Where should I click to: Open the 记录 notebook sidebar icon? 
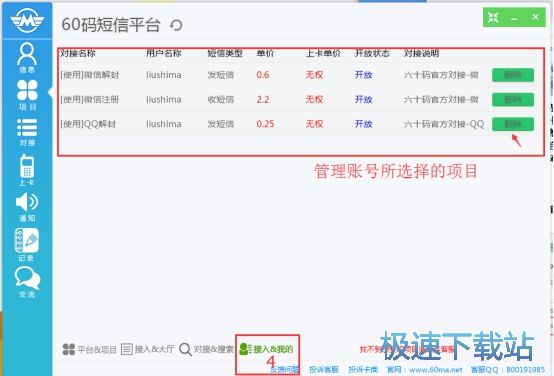click(x=26, y=245)
